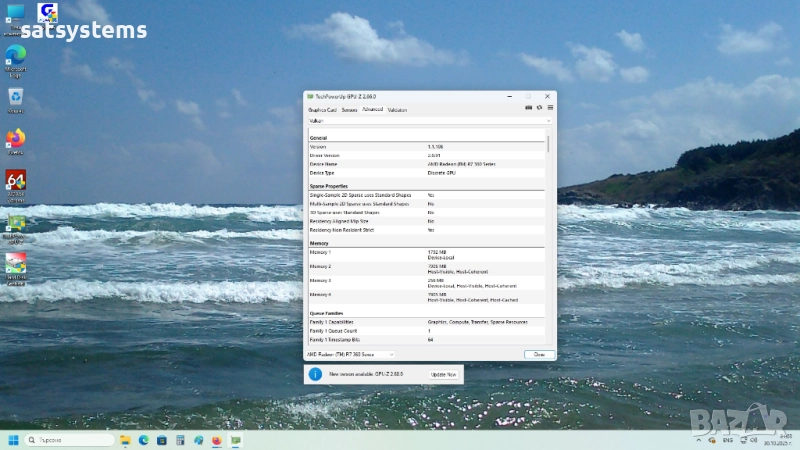Screen dimensions: 800x450
Task: Click the Windows Start button
Action: click(x=14, y=440)
